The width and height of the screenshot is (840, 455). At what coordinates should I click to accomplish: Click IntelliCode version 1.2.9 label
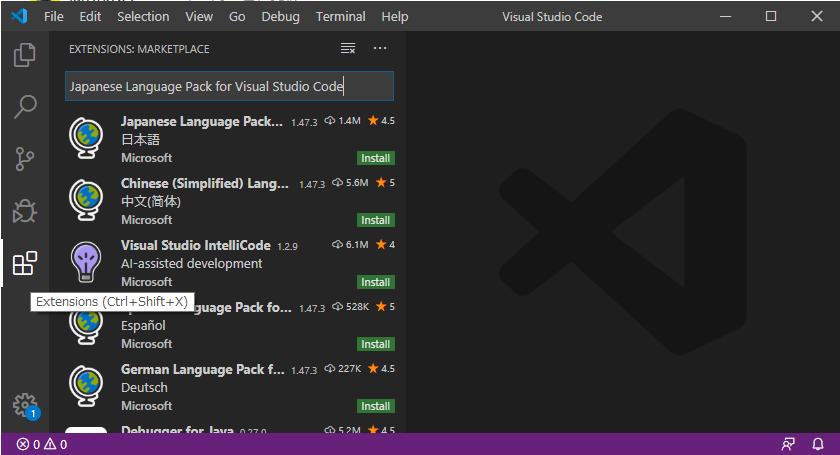coord(287,247)
